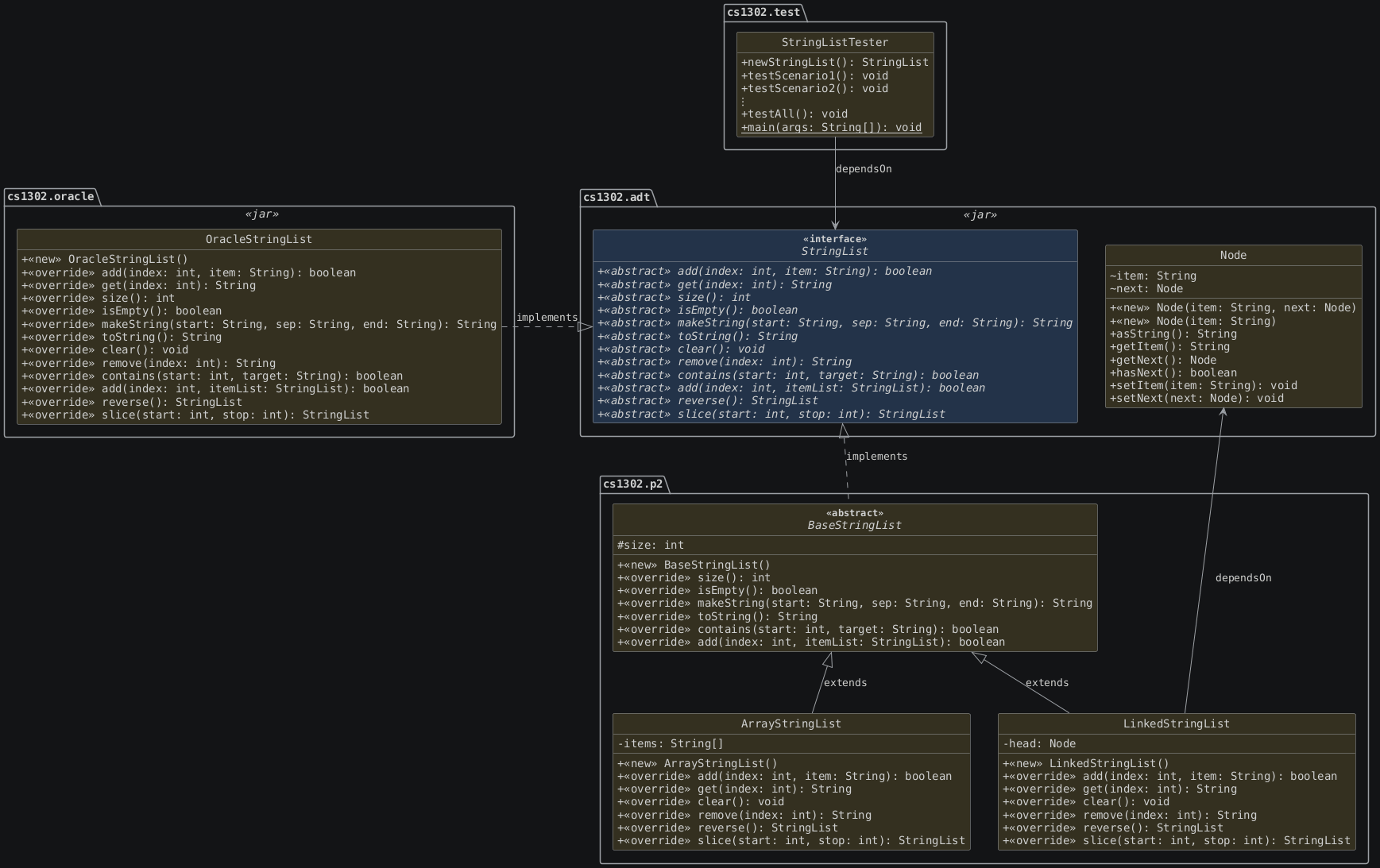Click Node's asString(): String method

(x=1173, y=334)
